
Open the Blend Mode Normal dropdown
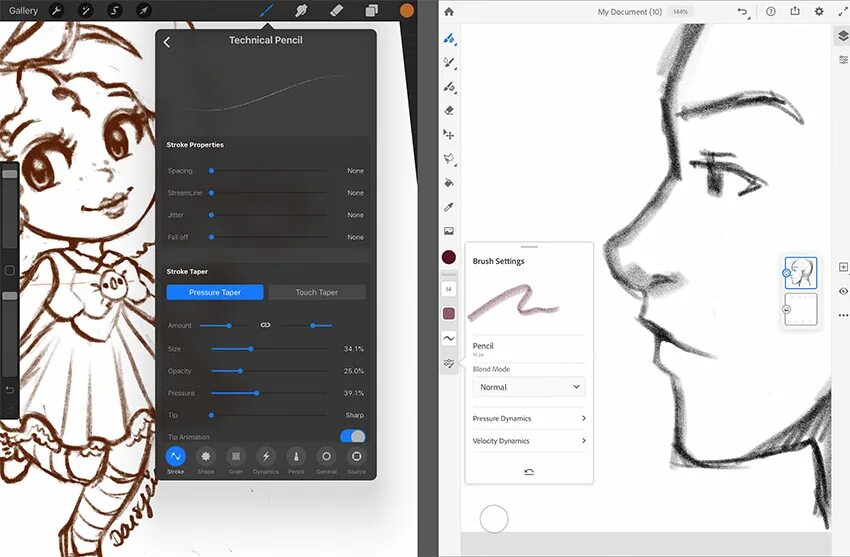pyautogui.click(x=529, y=387)
